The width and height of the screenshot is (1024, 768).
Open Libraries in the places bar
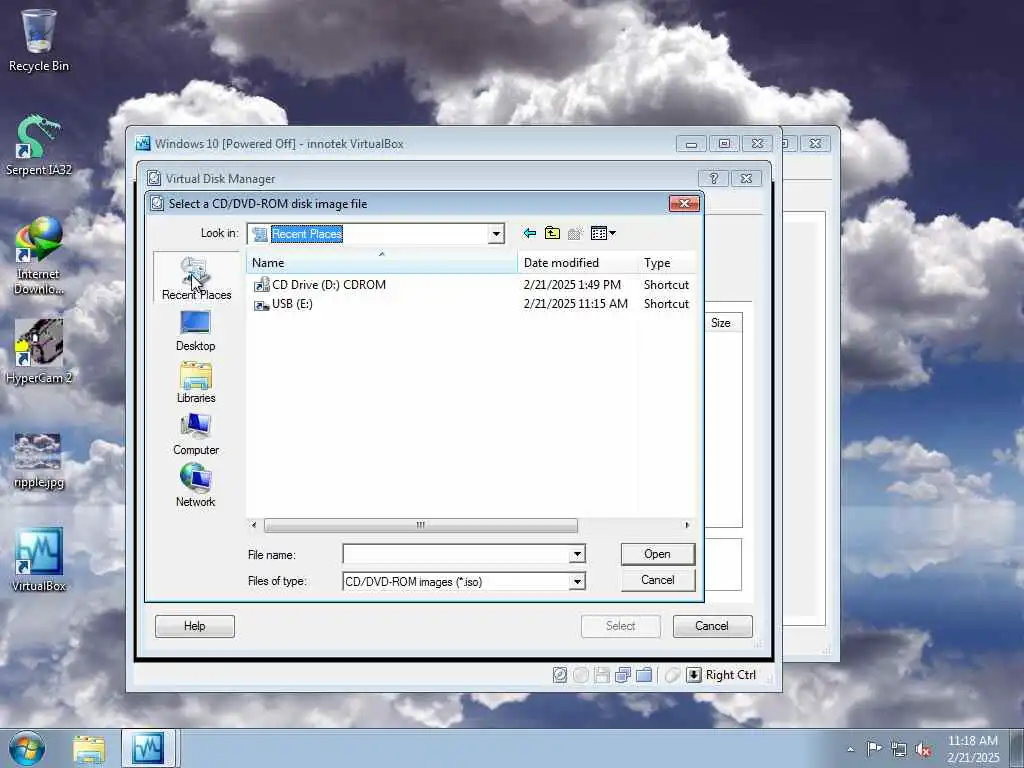pyautogui.click(x=195, y=383)
